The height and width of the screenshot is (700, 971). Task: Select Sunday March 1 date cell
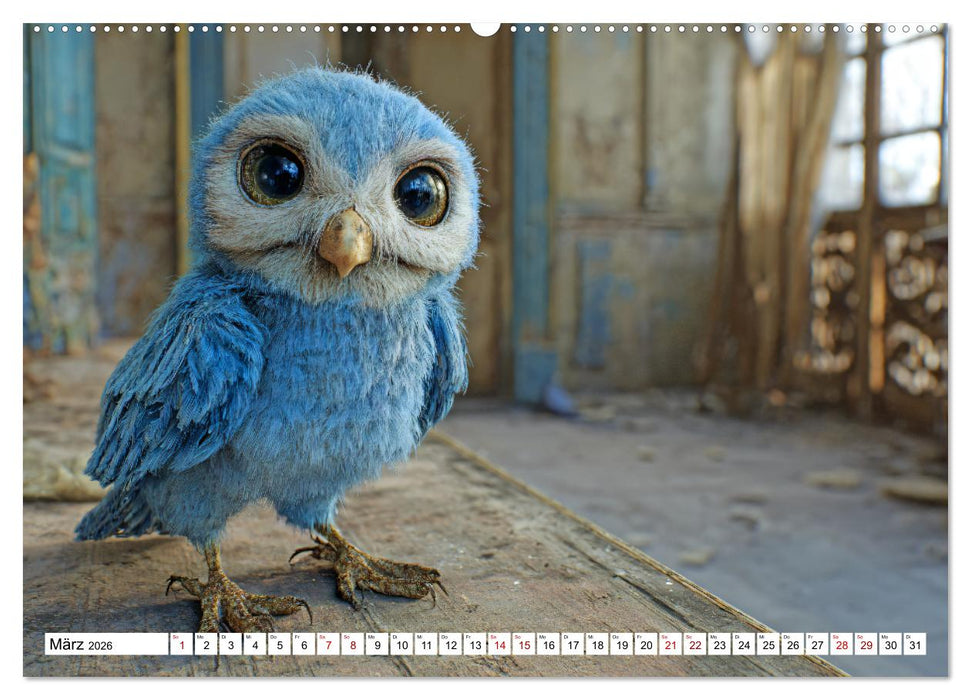coord(181,644)
